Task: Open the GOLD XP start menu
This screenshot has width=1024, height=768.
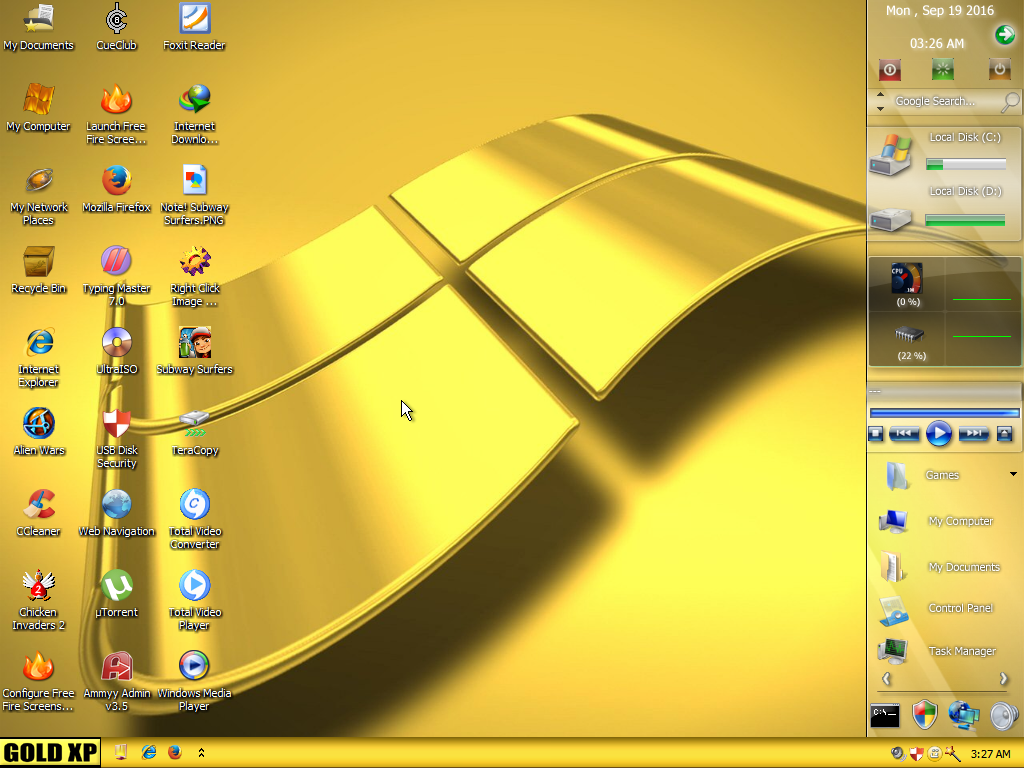Action: 50,752
